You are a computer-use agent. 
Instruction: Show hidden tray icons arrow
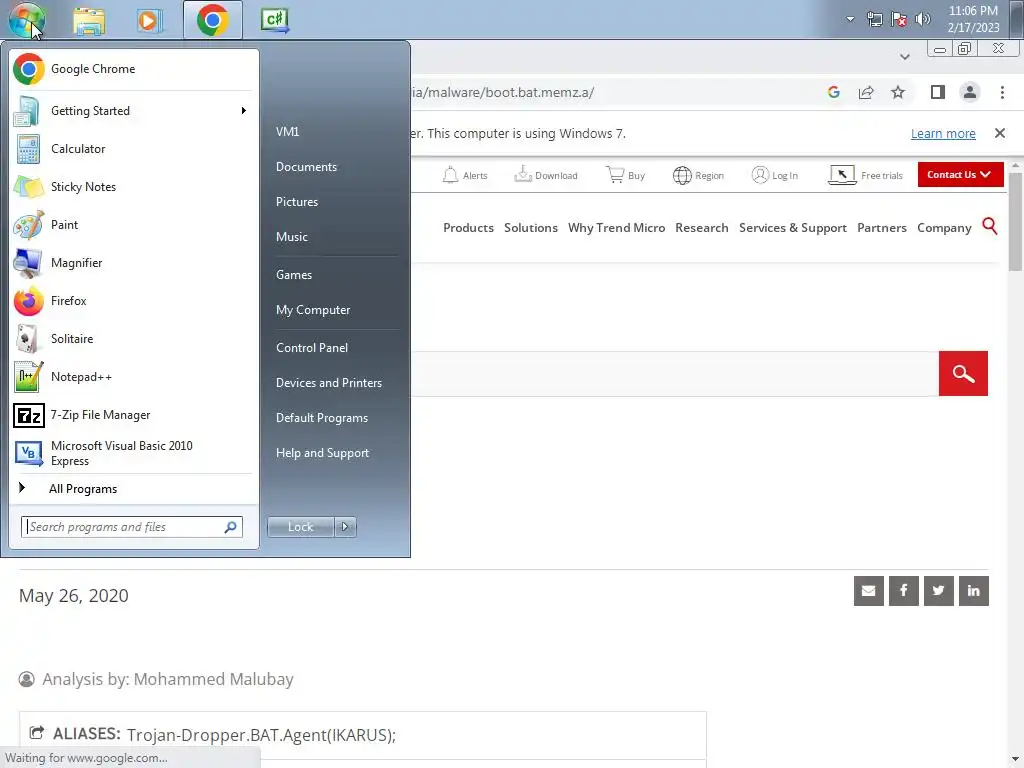click(850, 19)
